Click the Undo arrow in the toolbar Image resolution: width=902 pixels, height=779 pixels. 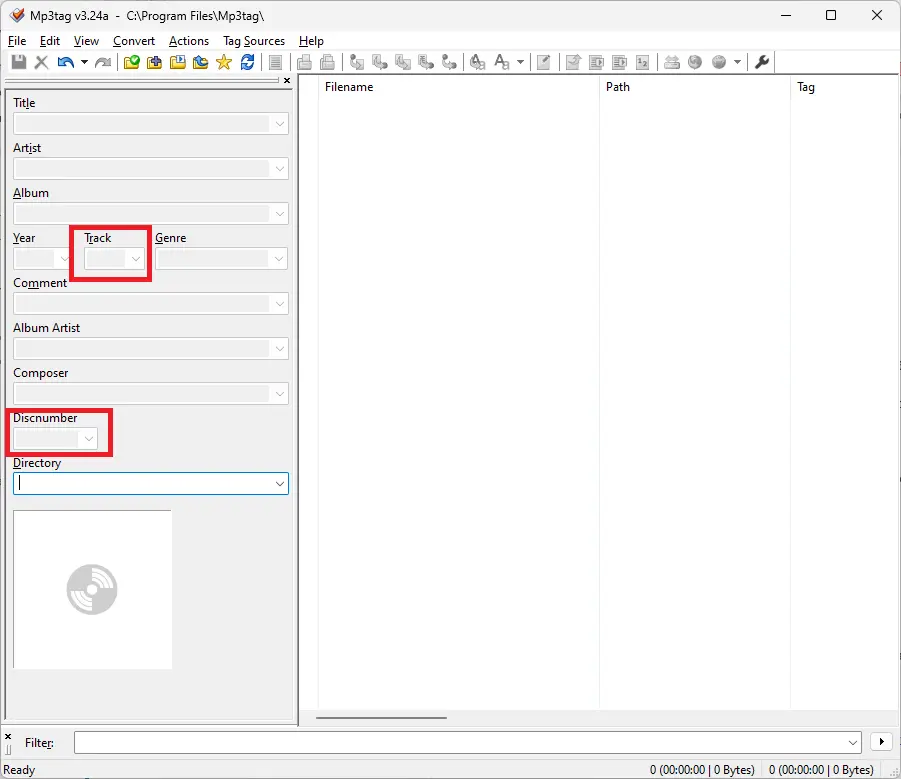pos(65,62)
